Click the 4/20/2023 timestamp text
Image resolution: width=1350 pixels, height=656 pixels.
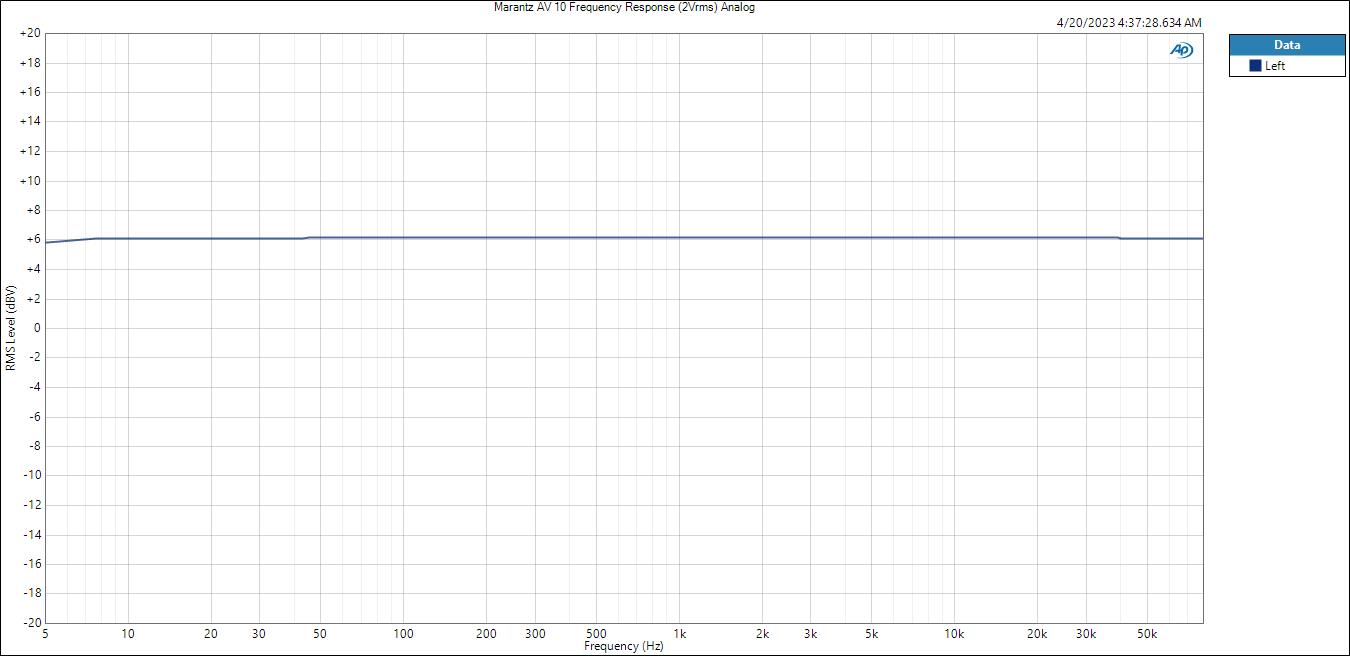click(1129, 22)
